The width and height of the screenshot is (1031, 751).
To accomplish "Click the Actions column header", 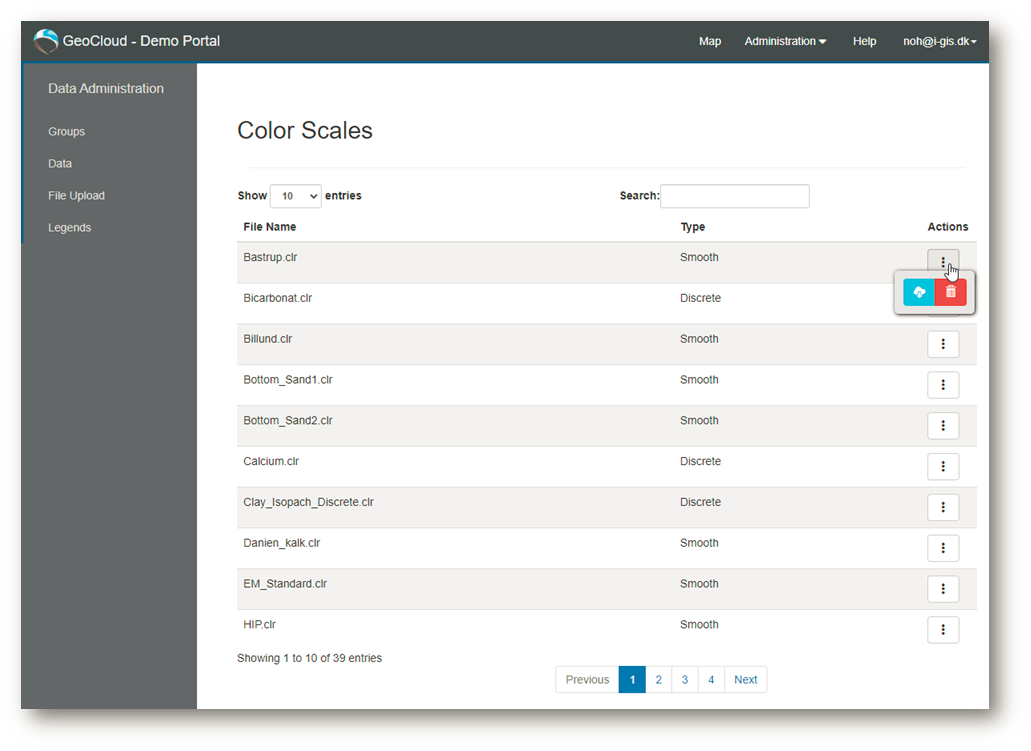I will (947, 227).
